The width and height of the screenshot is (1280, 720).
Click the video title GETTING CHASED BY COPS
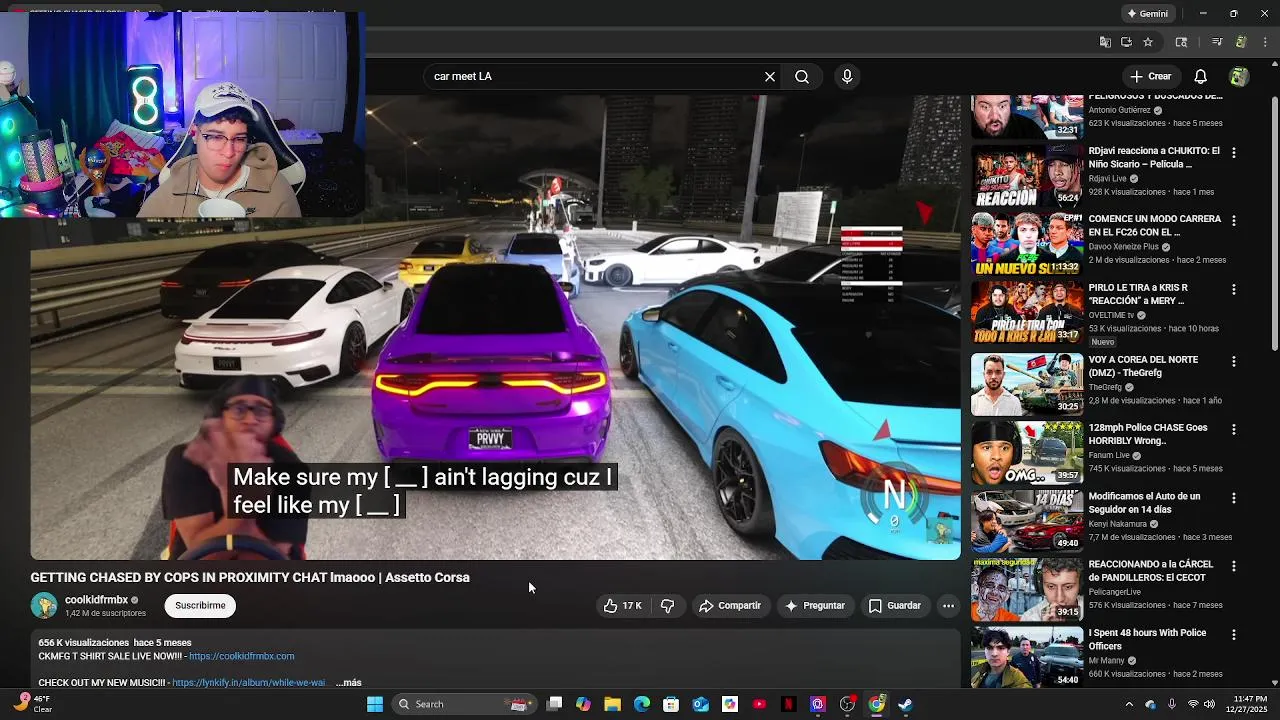(250, 577)
